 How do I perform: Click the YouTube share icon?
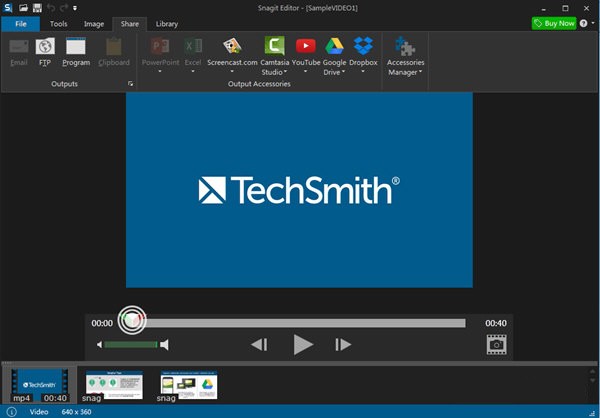(x=305, y=46)
